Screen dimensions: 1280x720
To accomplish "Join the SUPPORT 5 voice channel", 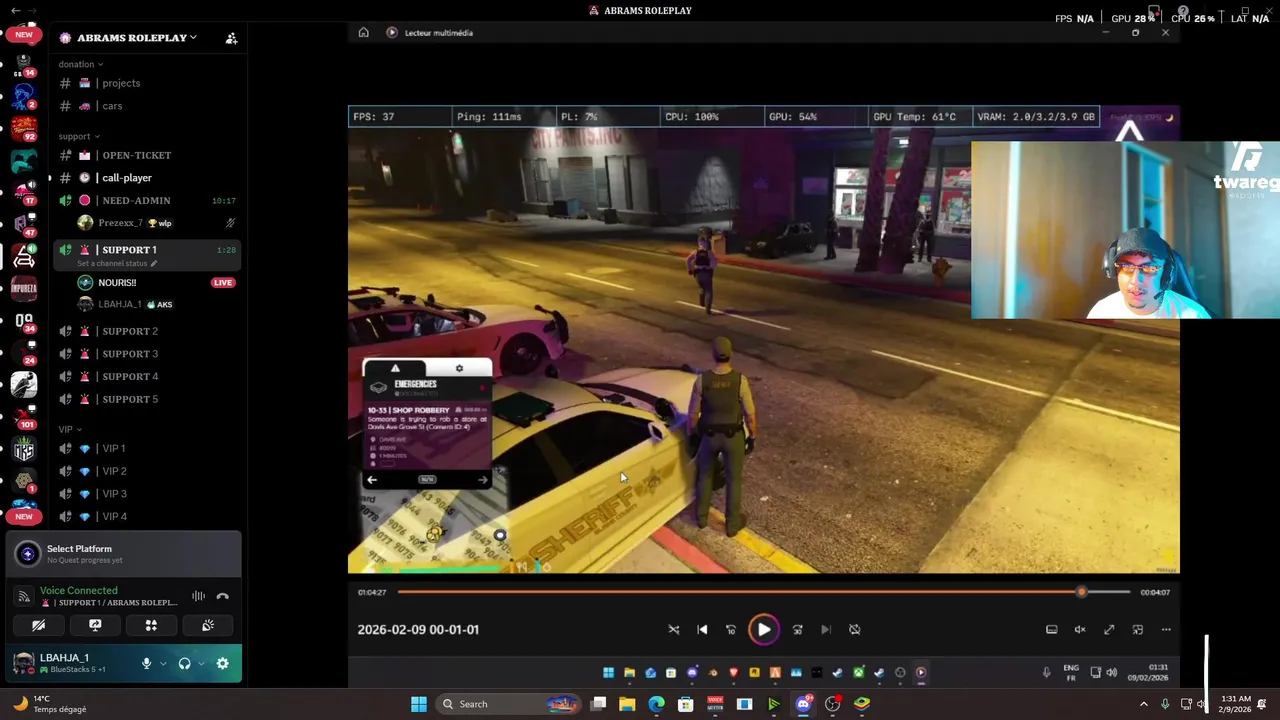I will point(147,399).
